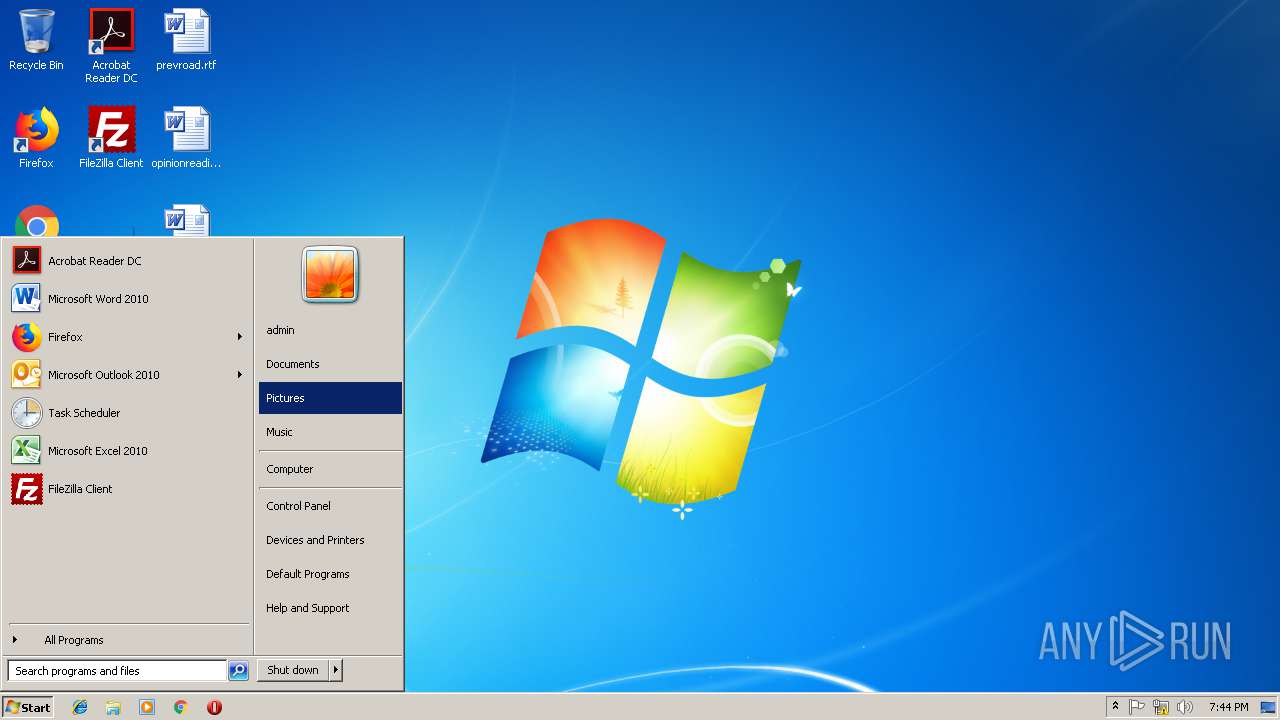Launch Microsoft Word 2010 from Start menu
The image size is (1280, 720).
click(128, 299)
